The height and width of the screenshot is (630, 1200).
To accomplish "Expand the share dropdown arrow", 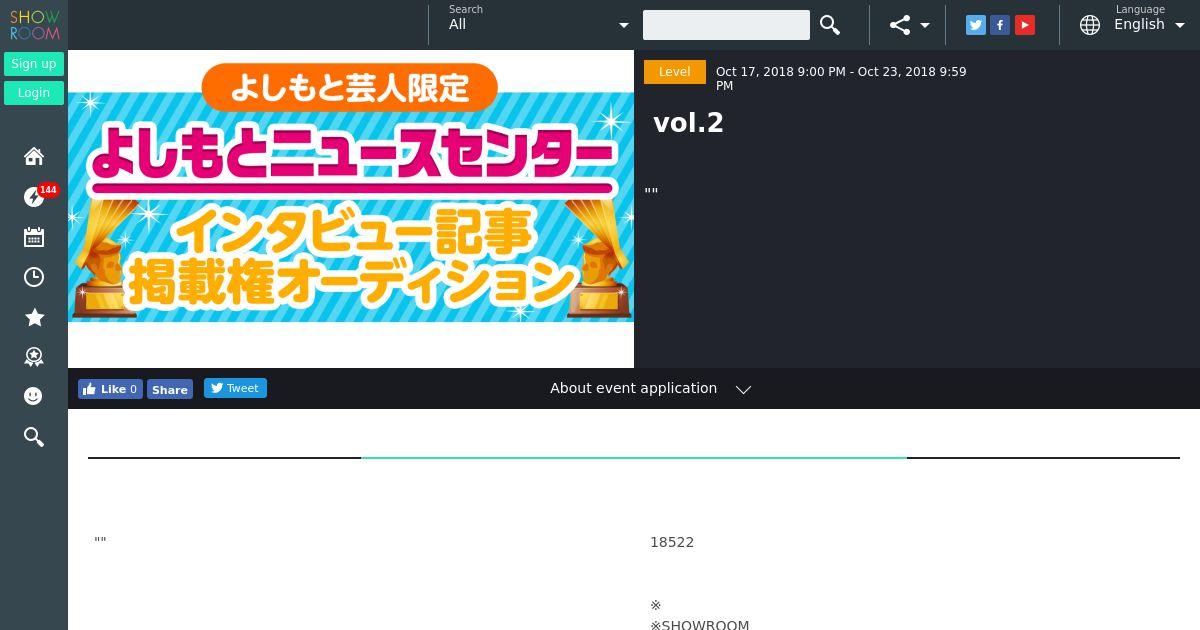I will 925,25.
